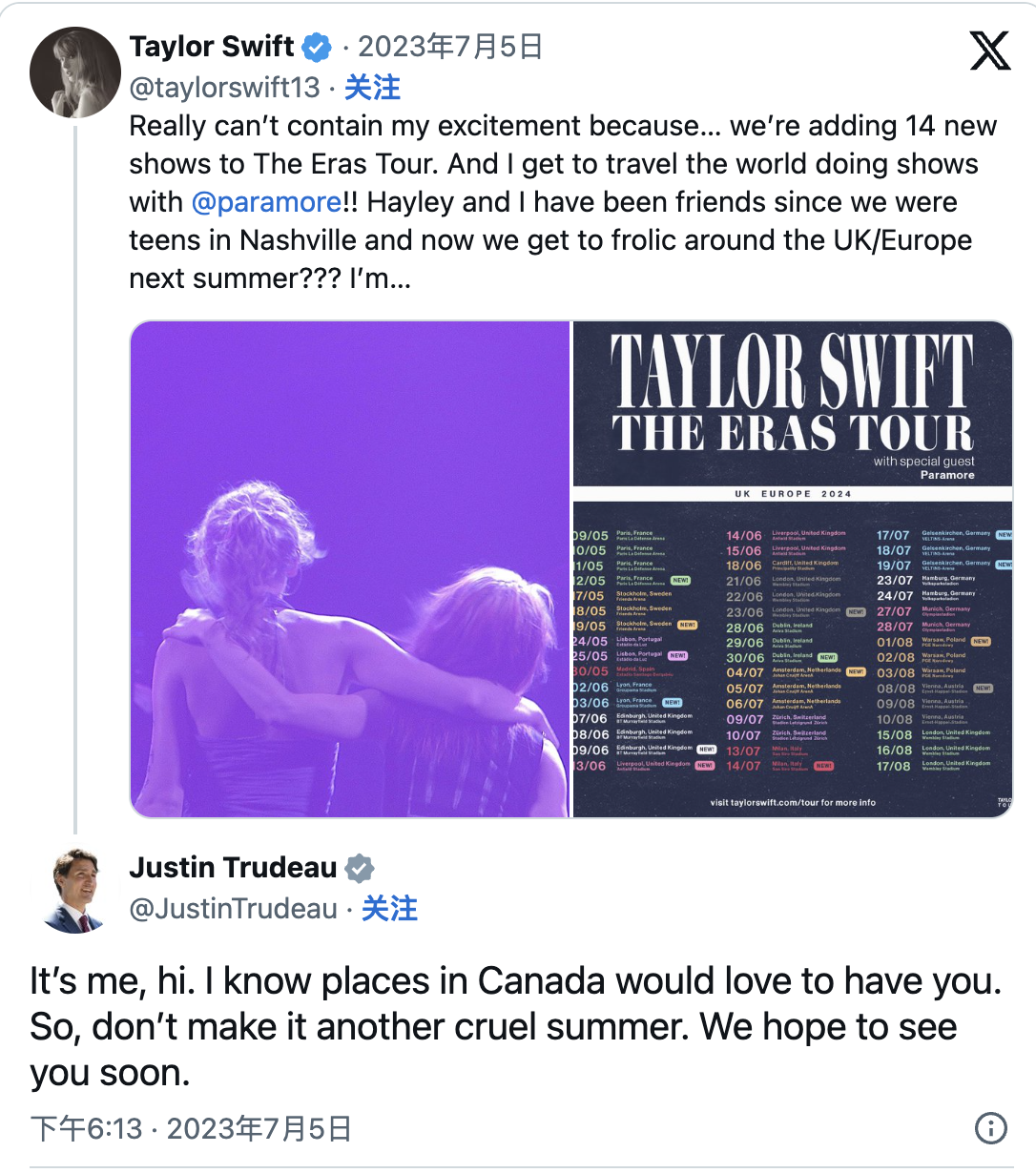Click Taylor Swift's blue verified badge
1036x1173 pixels.
point(317,47)
